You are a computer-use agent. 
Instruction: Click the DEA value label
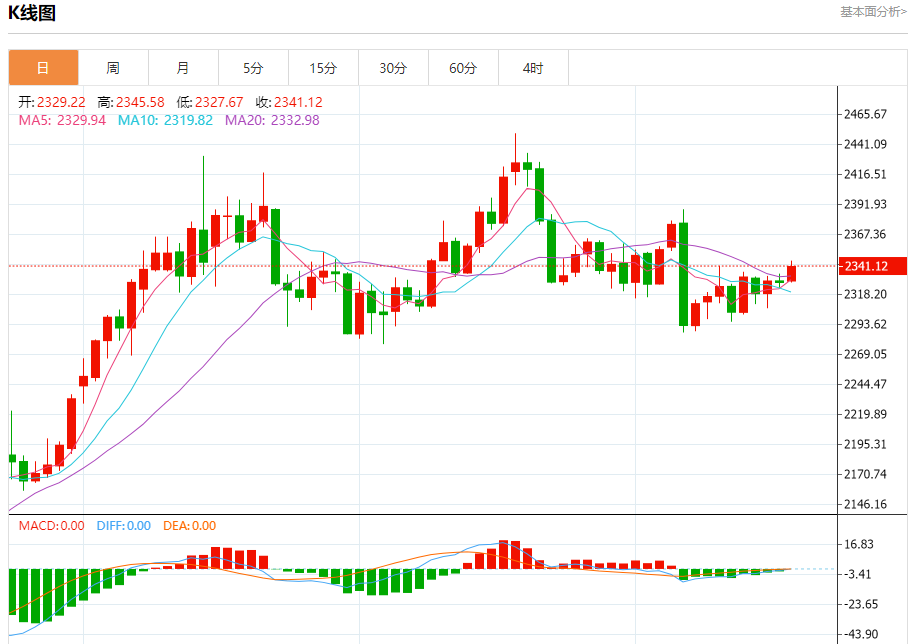point(189,525)
